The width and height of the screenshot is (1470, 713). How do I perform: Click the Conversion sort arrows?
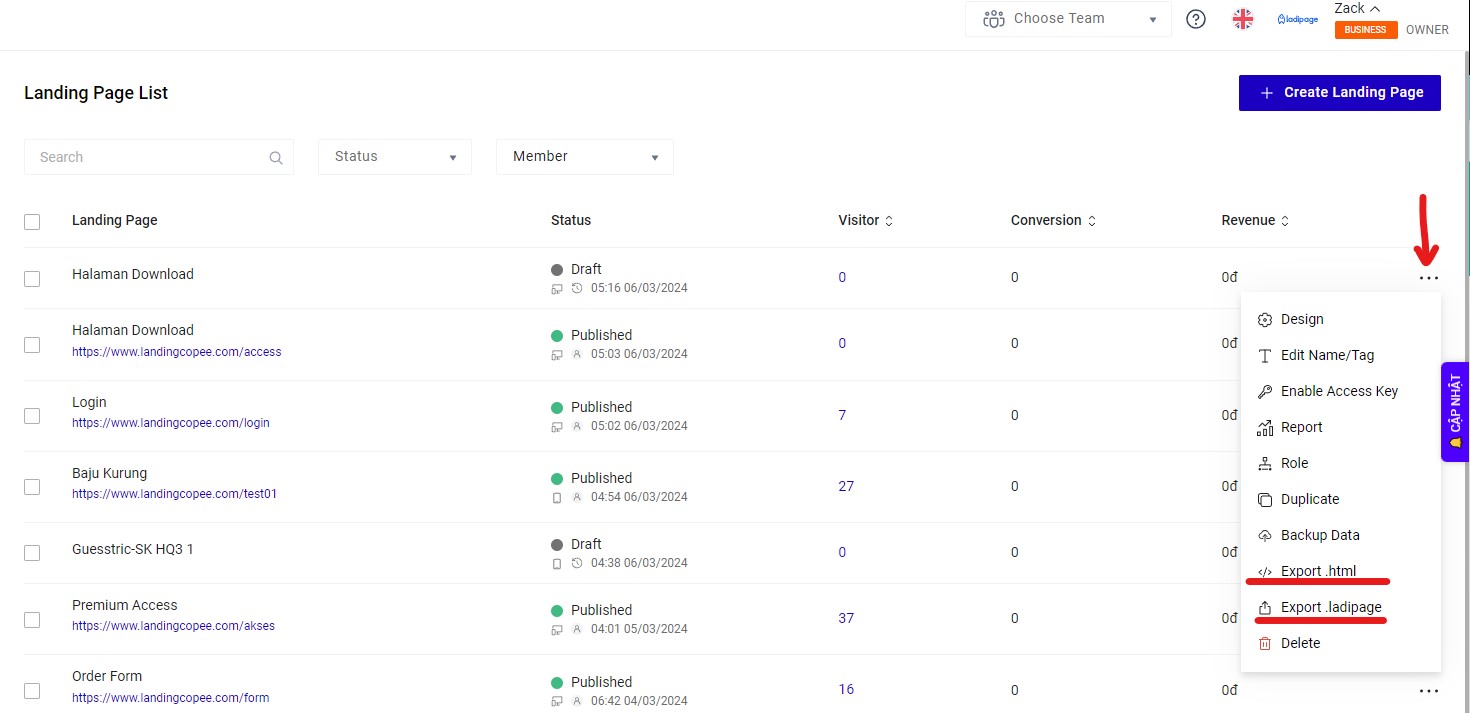coord(1092,221)
